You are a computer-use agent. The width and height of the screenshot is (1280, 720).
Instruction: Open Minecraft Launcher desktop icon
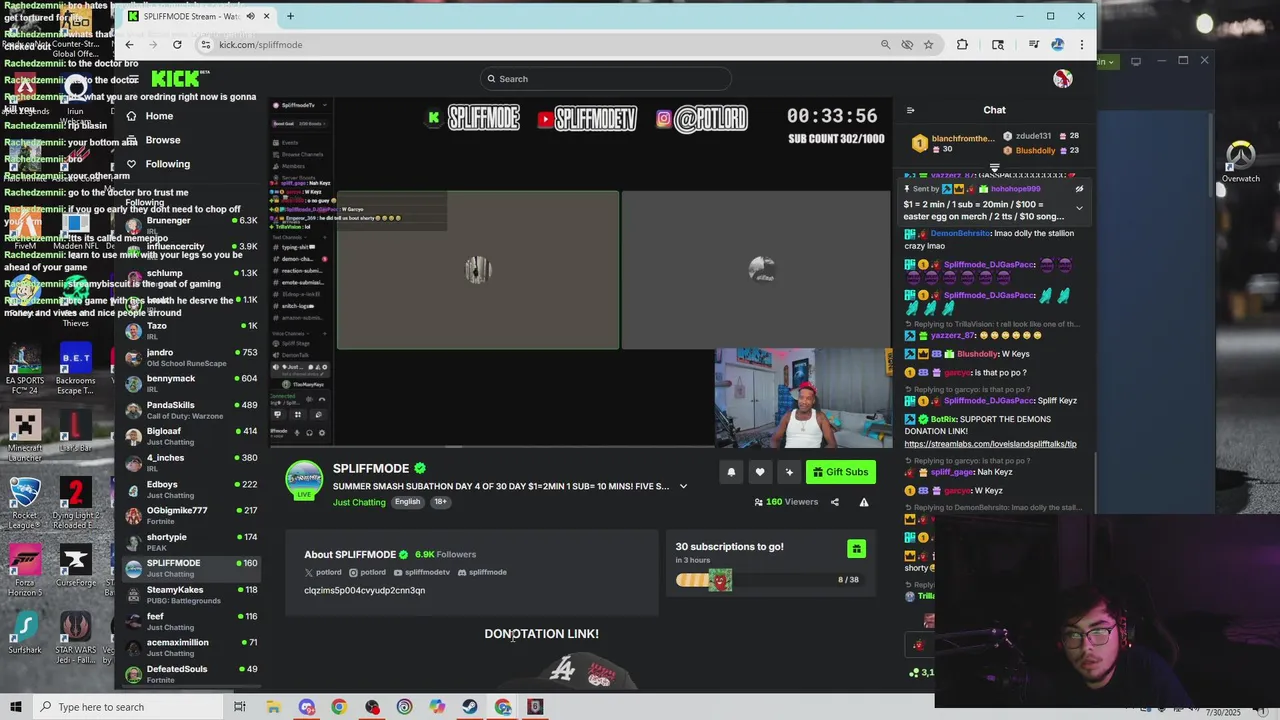25,434
